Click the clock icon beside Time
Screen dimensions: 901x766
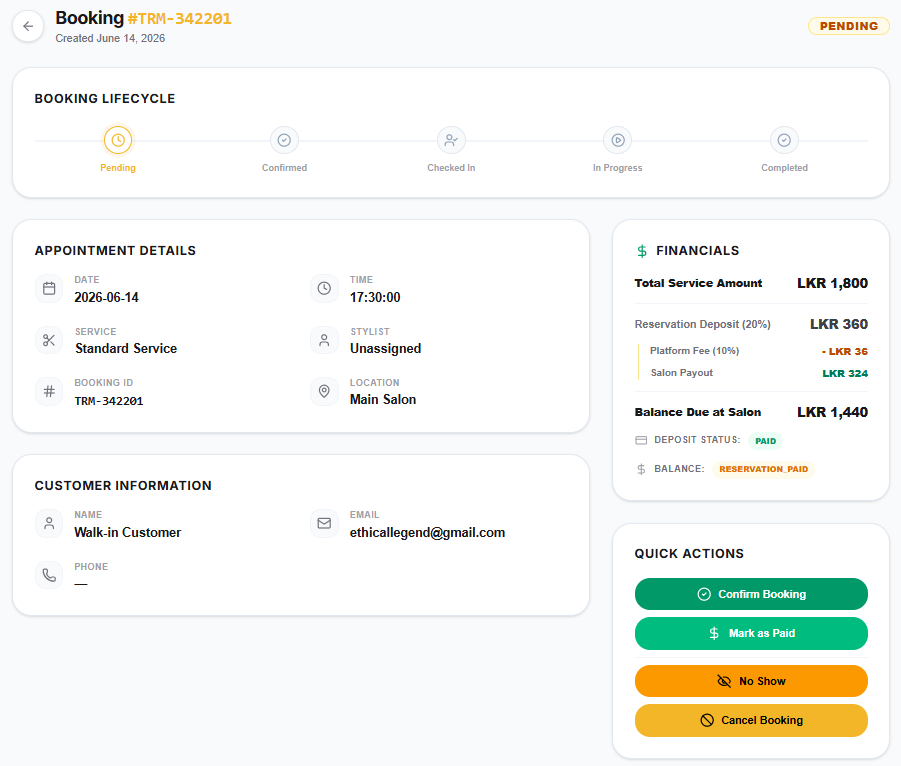point(324,288)
